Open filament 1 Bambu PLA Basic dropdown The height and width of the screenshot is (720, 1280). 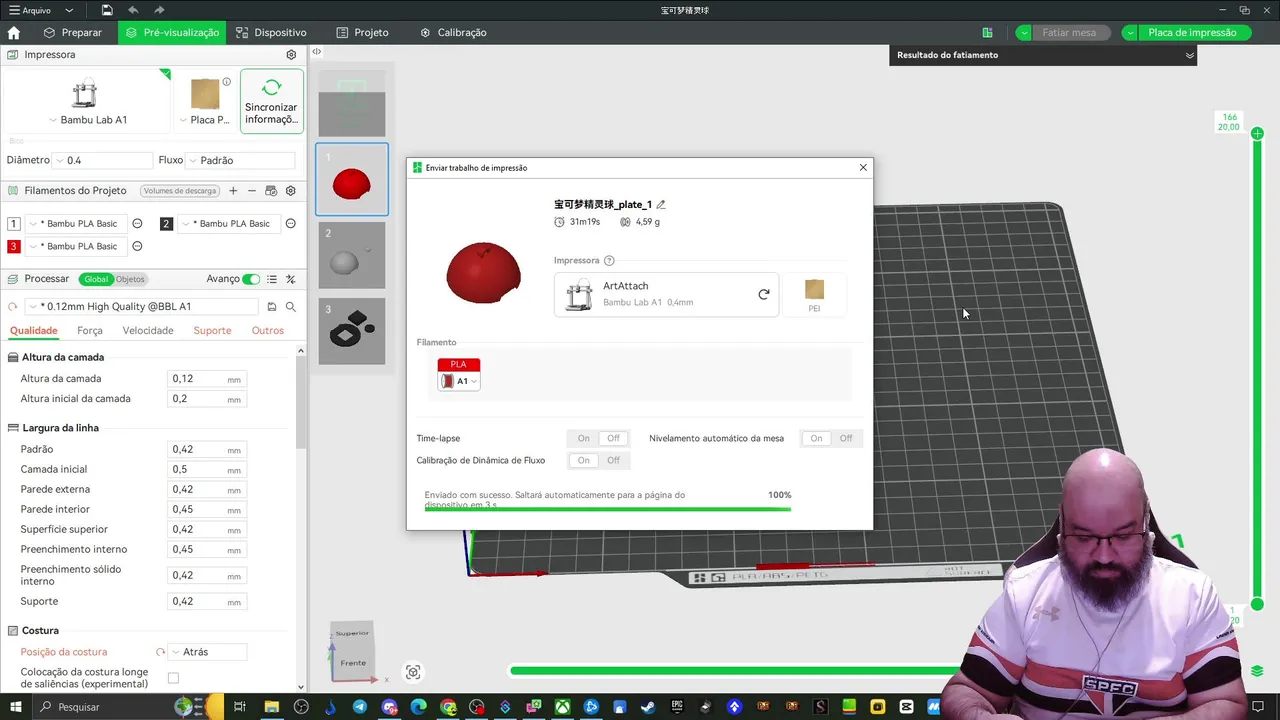point(76,224)
